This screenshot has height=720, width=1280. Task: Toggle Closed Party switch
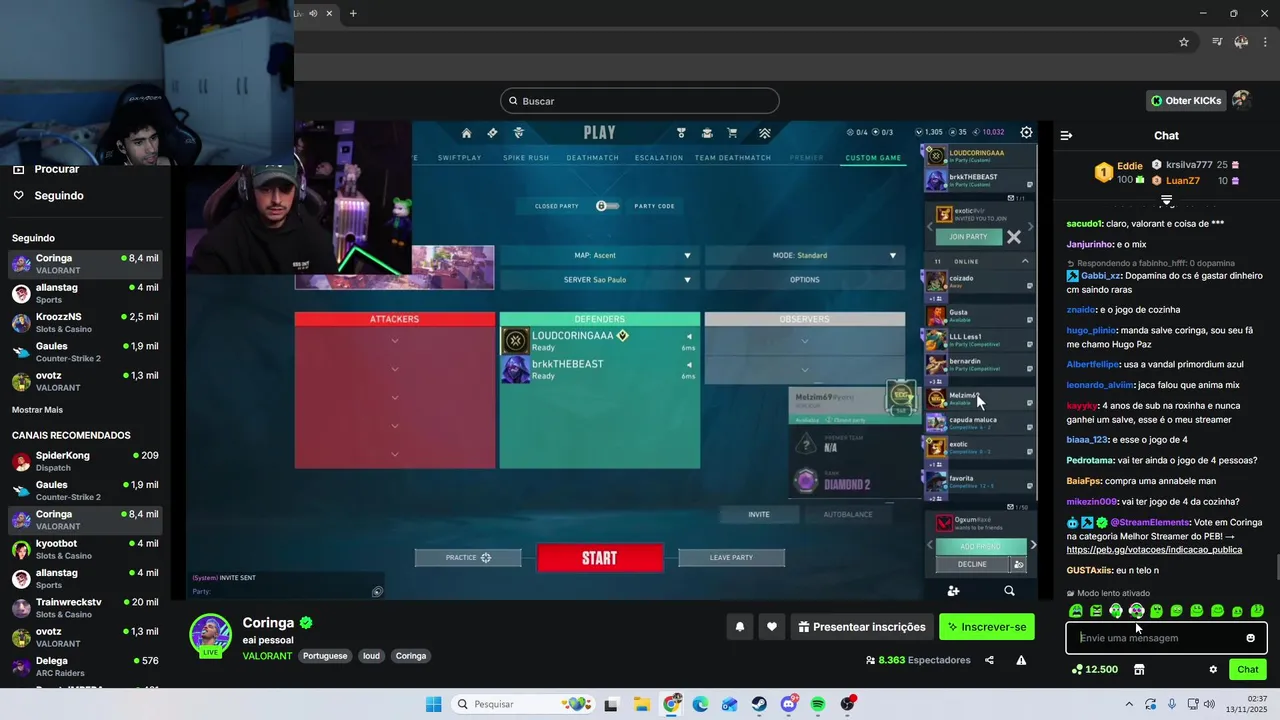607,206
